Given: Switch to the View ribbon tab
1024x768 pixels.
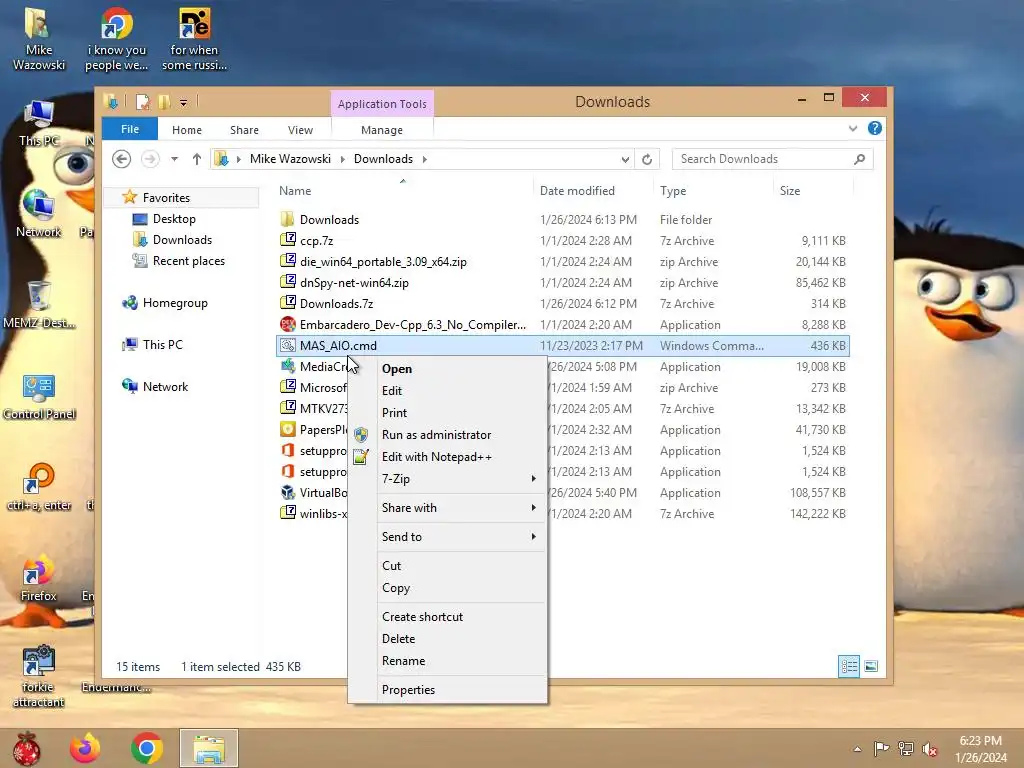Looking at the screenshot, I should click(x=300, y=130).
